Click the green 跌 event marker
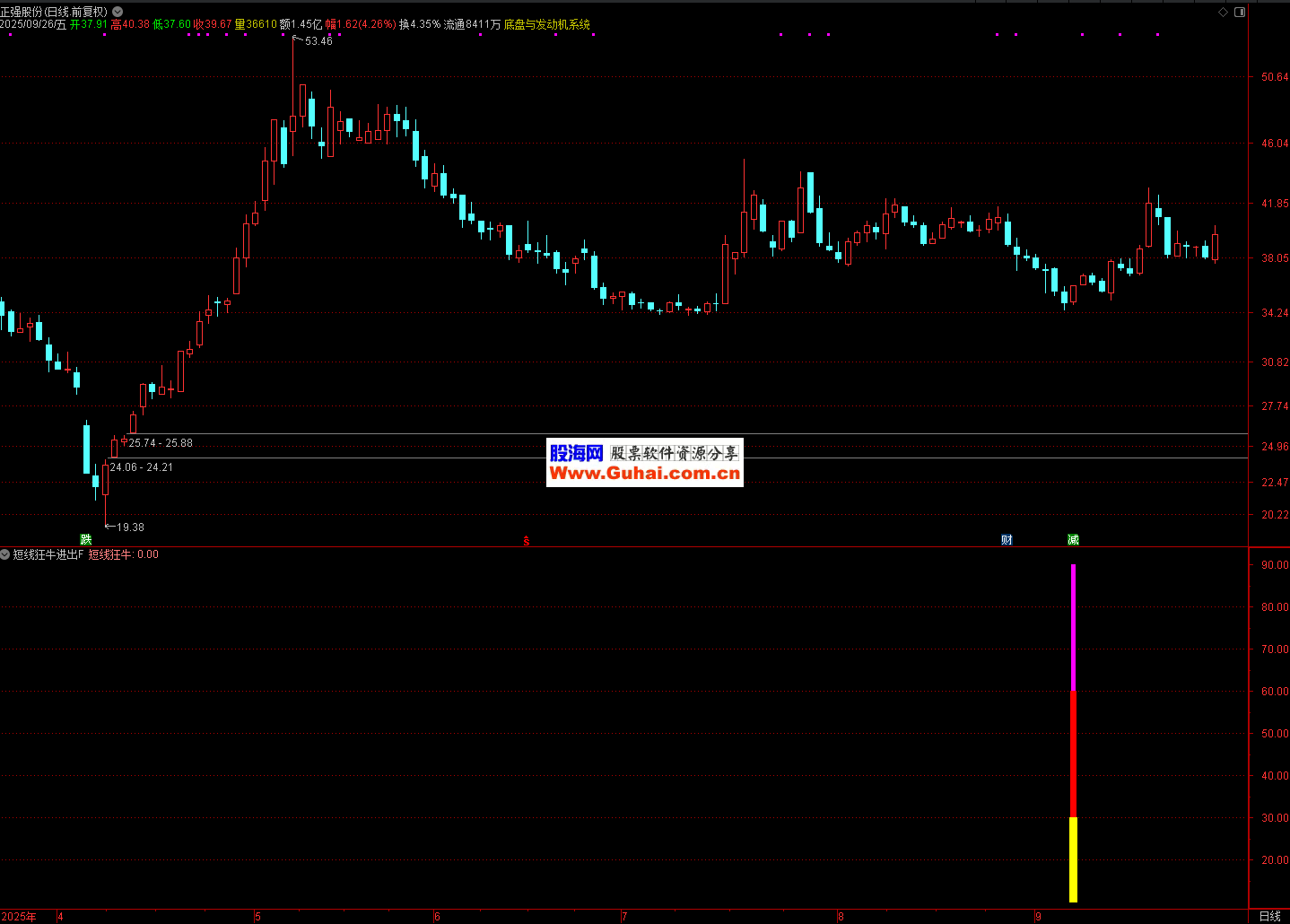 [x=86, y=539]
